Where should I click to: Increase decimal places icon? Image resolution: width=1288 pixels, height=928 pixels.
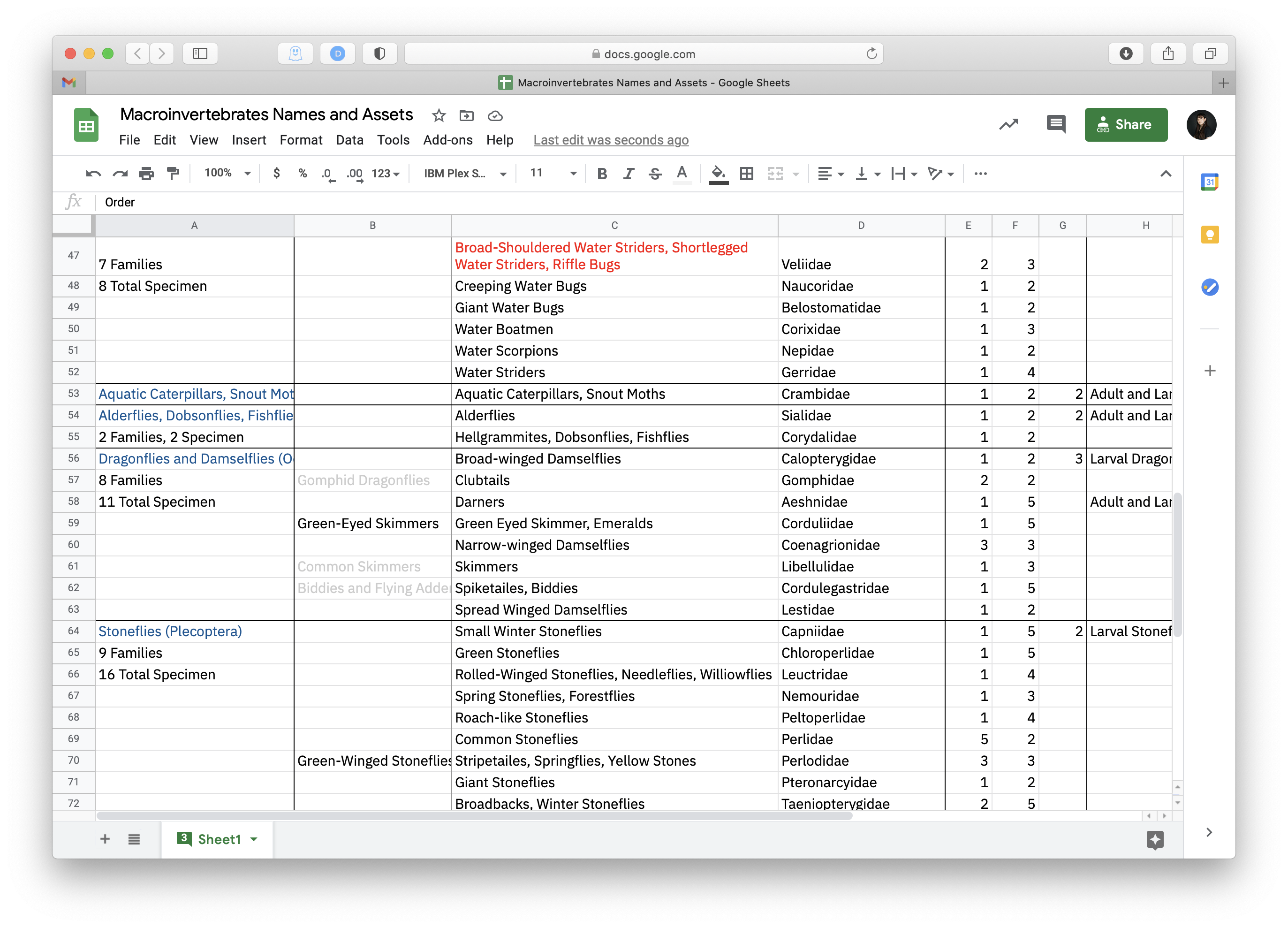tap(355, 174)
